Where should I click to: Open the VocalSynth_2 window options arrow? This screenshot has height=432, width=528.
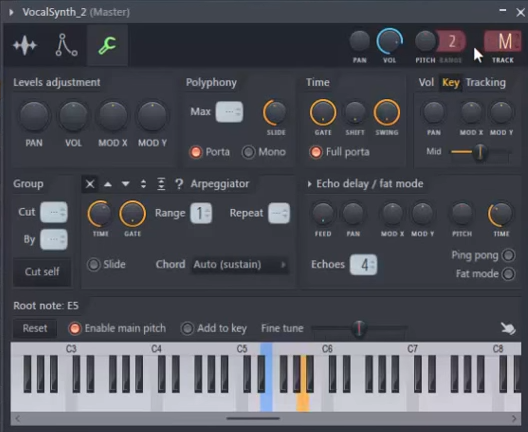(11, 12)
